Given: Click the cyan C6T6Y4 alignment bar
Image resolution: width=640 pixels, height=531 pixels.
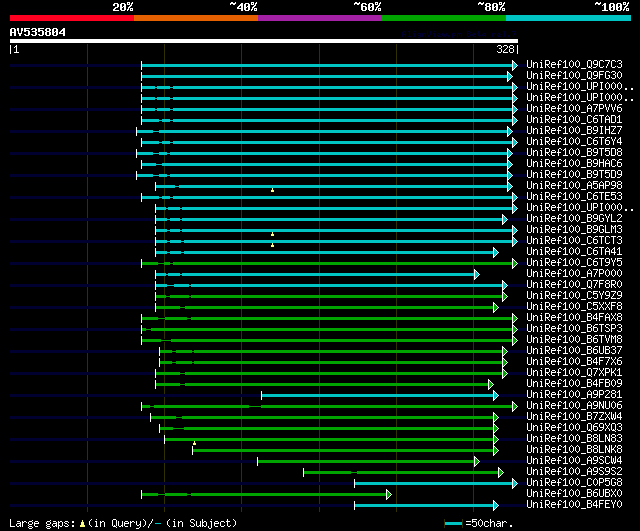Looking at the screenshot, I should [x=327, y=142].
